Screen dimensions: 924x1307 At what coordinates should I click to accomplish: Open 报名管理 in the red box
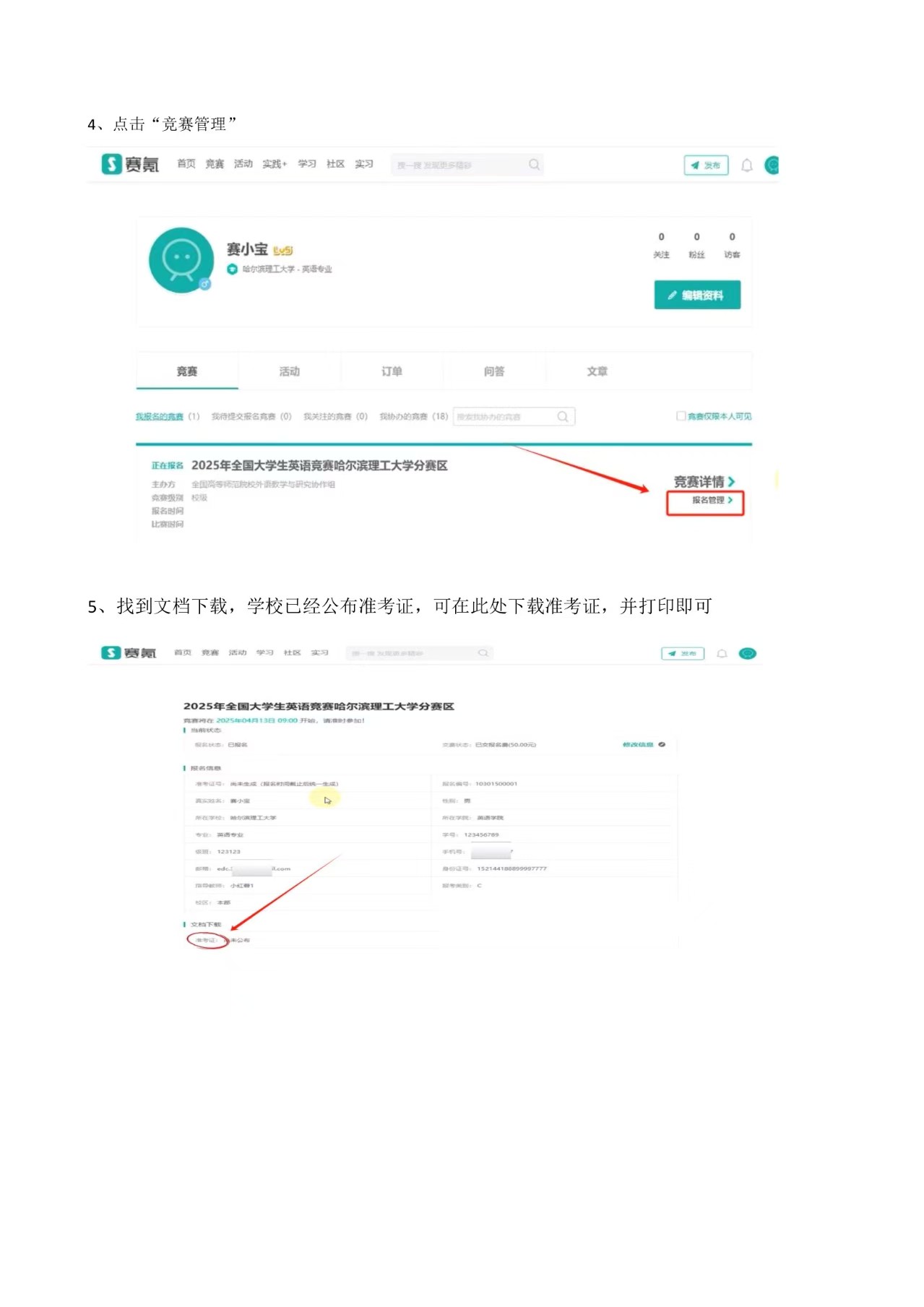(712, 500)
